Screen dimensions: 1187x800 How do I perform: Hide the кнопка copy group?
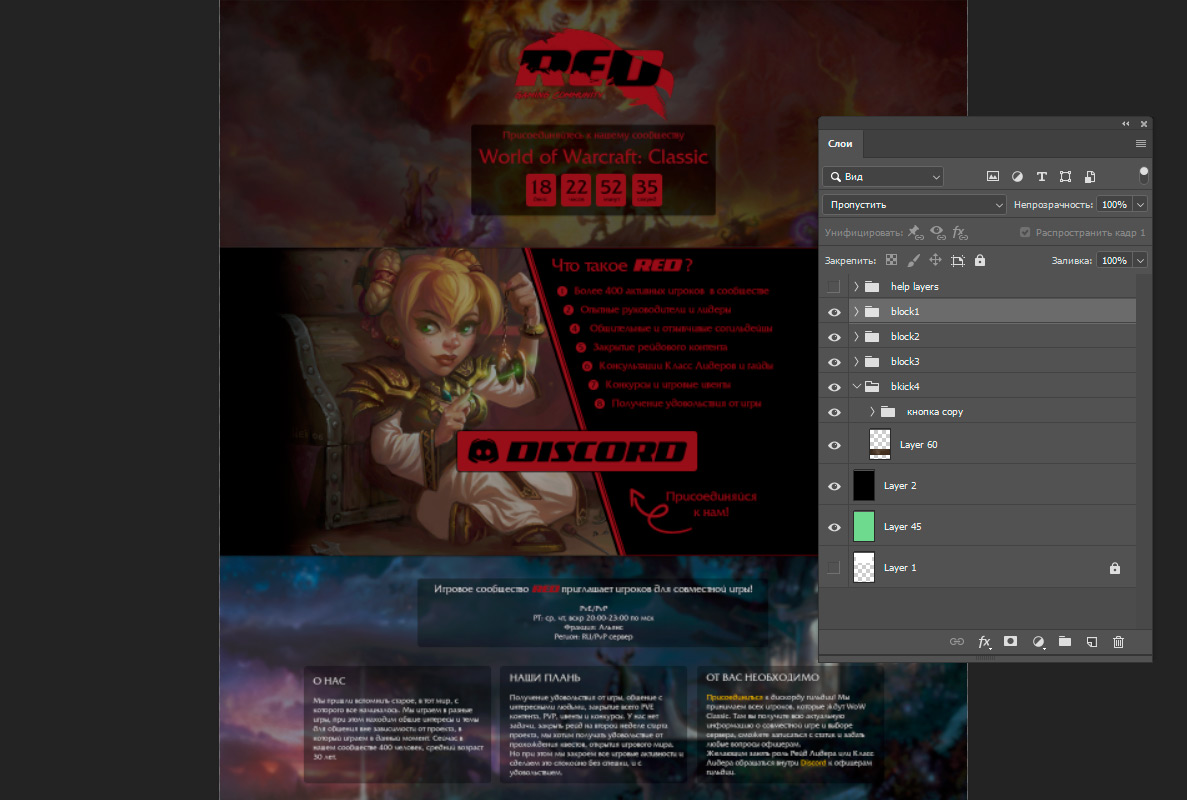tap(834, 412)
